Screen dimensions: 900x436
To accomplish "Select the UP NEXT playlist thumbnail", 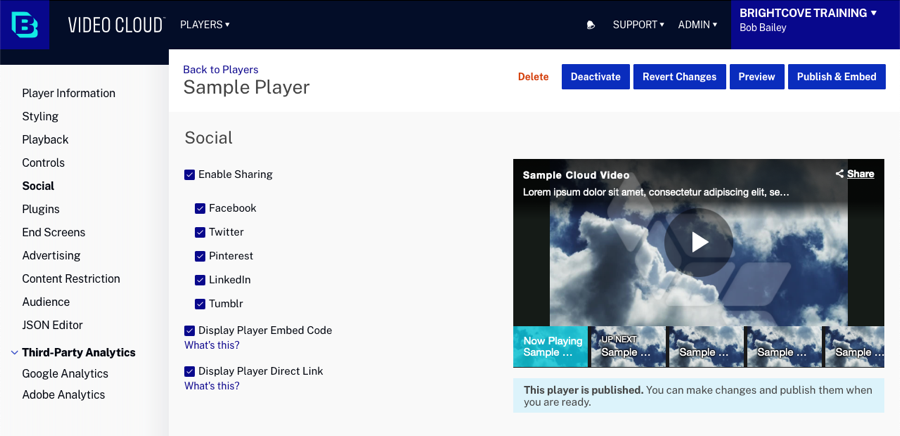I will (x=627, y=346).
